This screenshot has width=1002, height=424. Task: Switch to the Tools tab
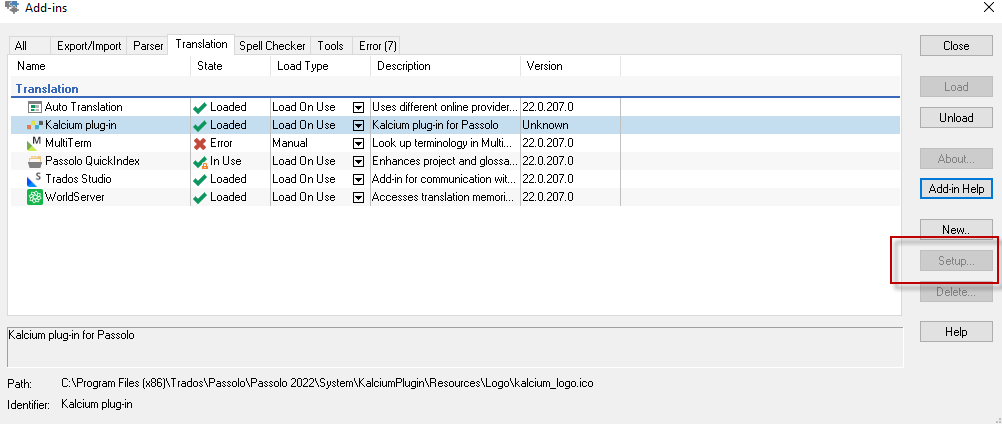click(x=330, y=45)
